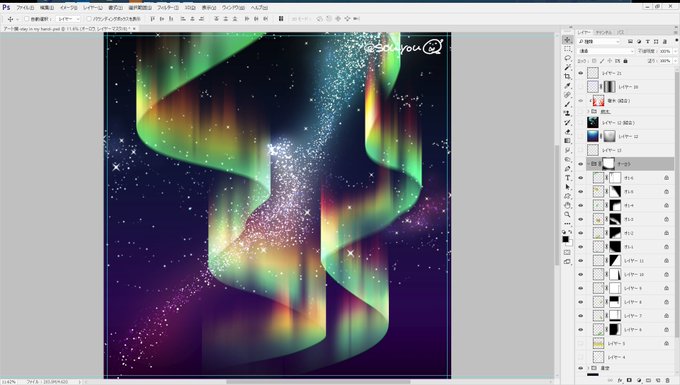Click the fx layer style icon
The width and height of the screenshot is (680, 385).
[620, 380]
